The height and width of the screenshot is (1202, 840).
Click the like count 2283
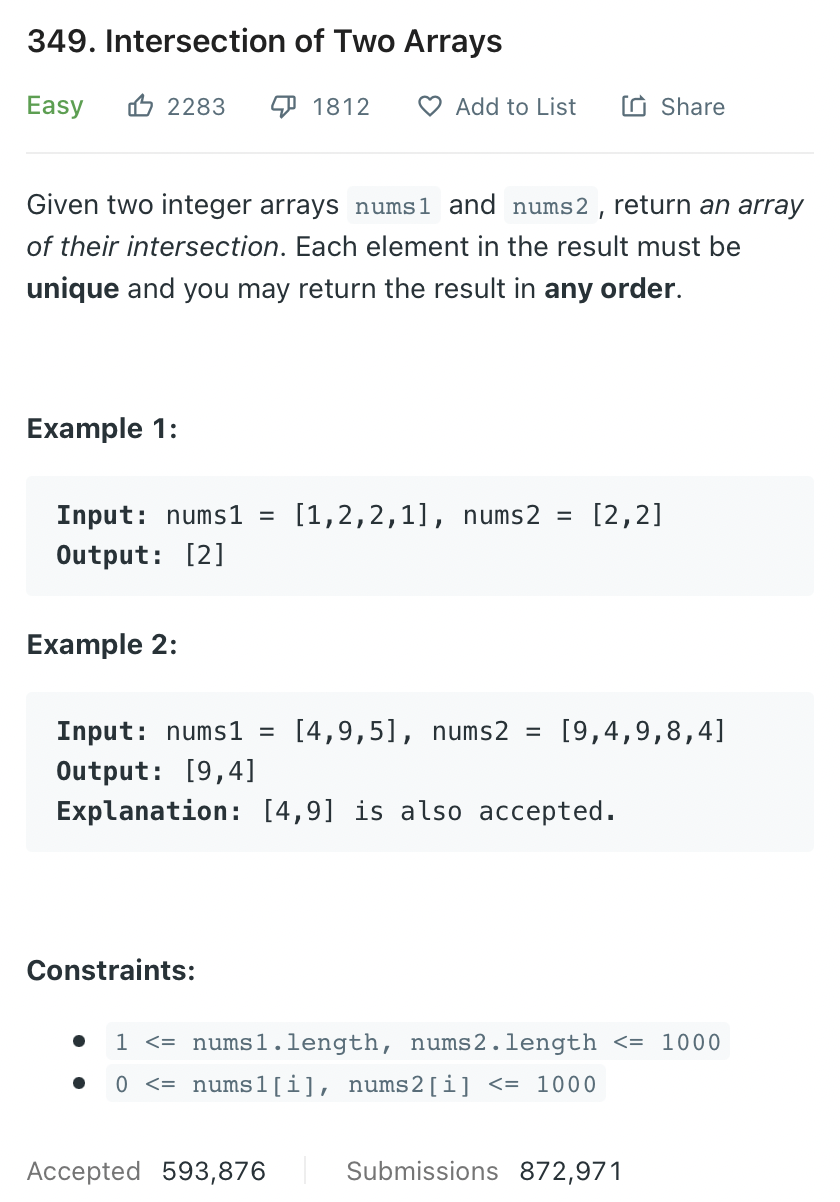tap(196, 106)
